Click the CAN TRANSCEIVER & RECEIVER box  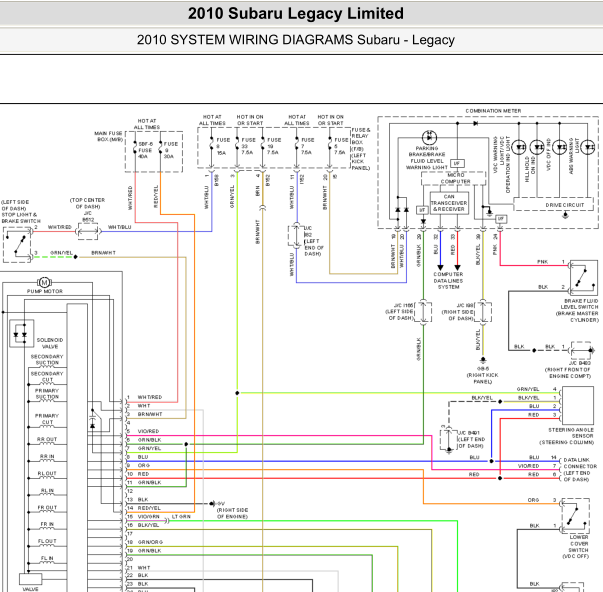(x=449, y=203)
